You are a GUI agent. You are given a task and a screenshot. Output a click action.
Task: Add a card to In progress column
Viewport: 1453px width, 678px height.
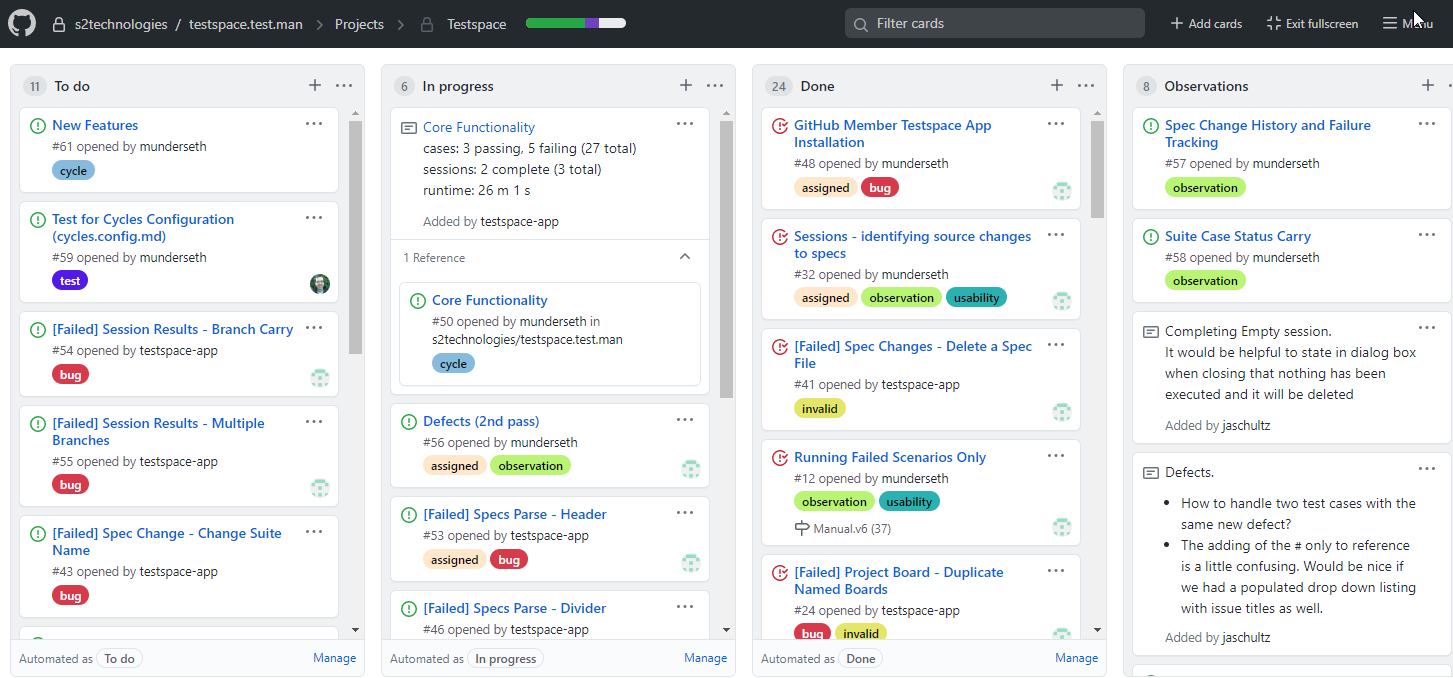click(686, 86)
